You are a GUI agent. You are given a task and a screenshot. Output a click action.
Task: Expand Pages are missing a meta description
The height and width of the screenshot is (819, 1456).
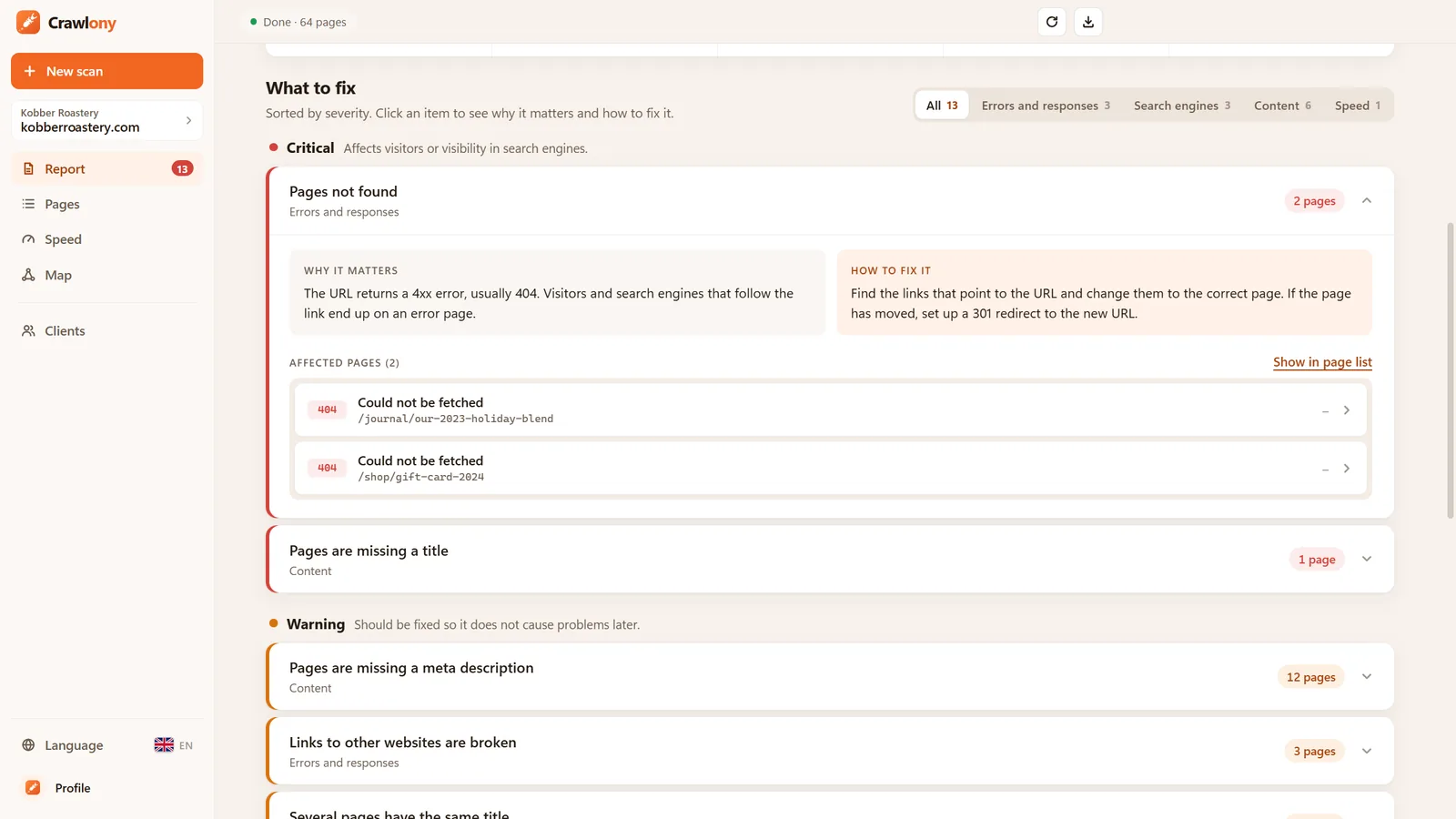pos(1367,677)
